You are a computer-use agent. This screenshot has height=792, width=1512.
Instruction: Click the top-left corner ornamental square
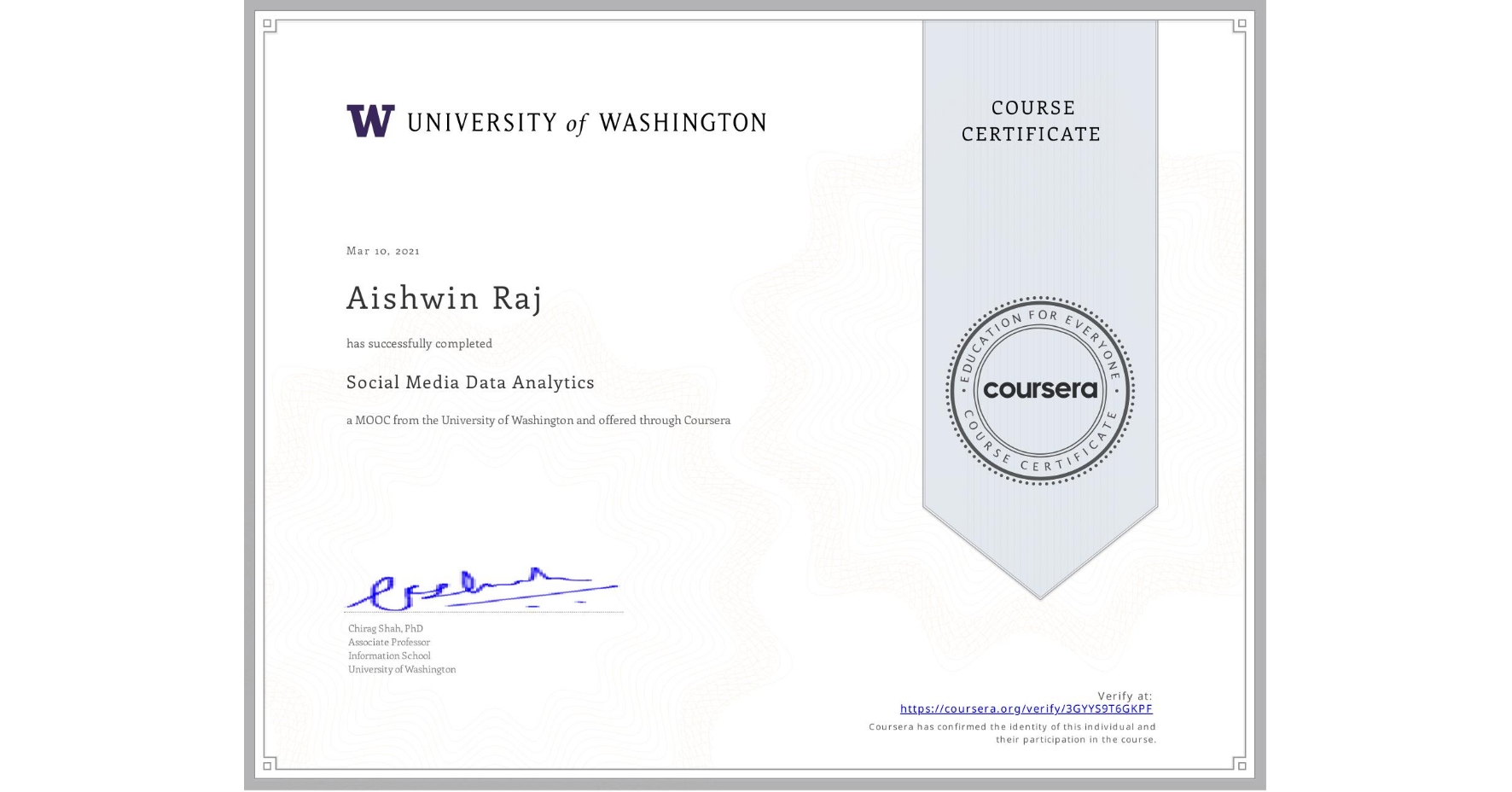pyautogui.click(x=268, y=25)
